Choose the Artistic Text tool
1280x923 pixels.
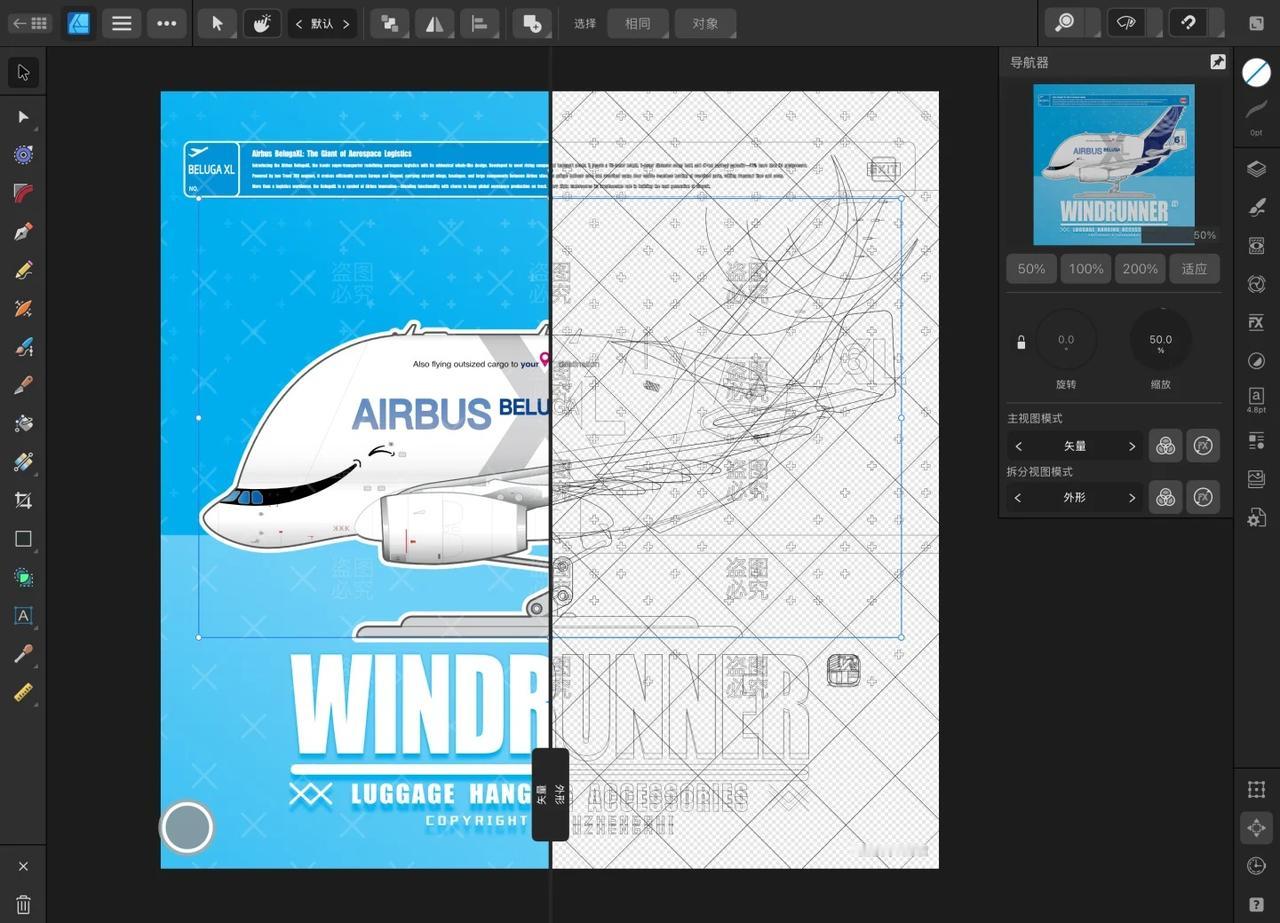click(23, 616)
